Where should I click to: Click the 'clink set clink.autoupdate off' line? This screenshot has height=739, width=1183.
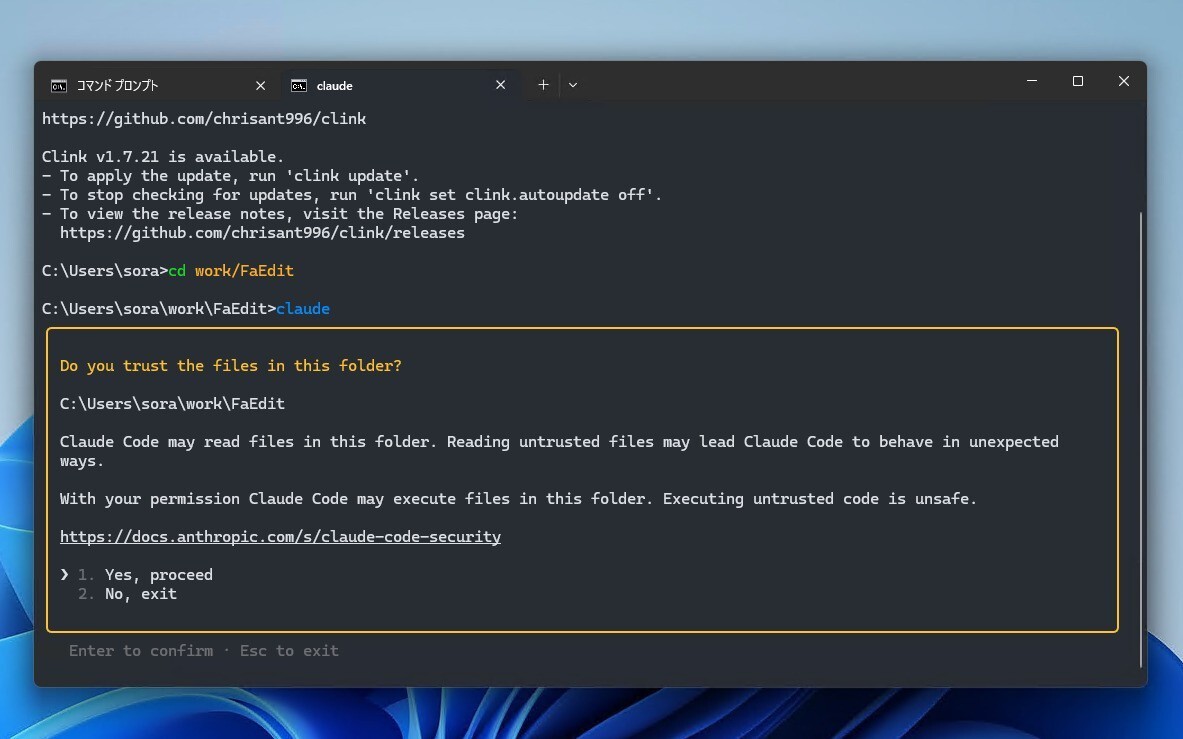pos(352,195)
